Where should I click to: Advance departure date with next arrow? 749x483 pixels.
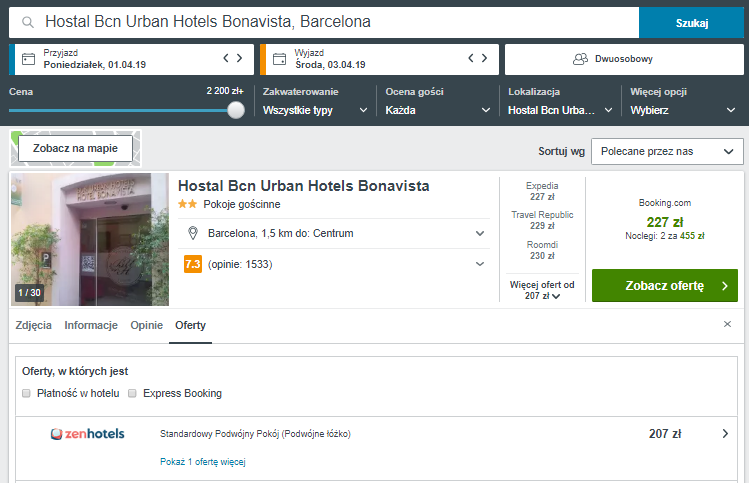tap(485, 58)
